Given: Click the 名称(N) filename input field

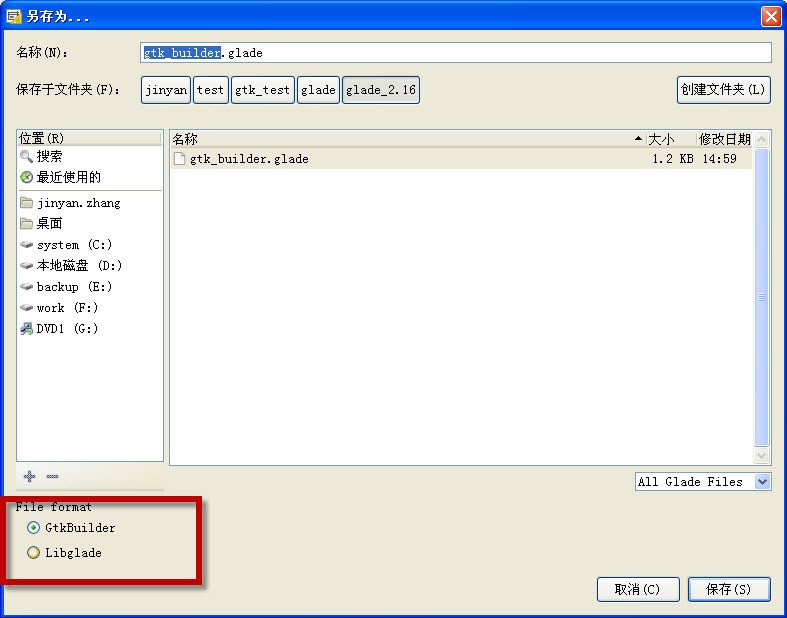Looking at the screenshot, I should 456,53.
